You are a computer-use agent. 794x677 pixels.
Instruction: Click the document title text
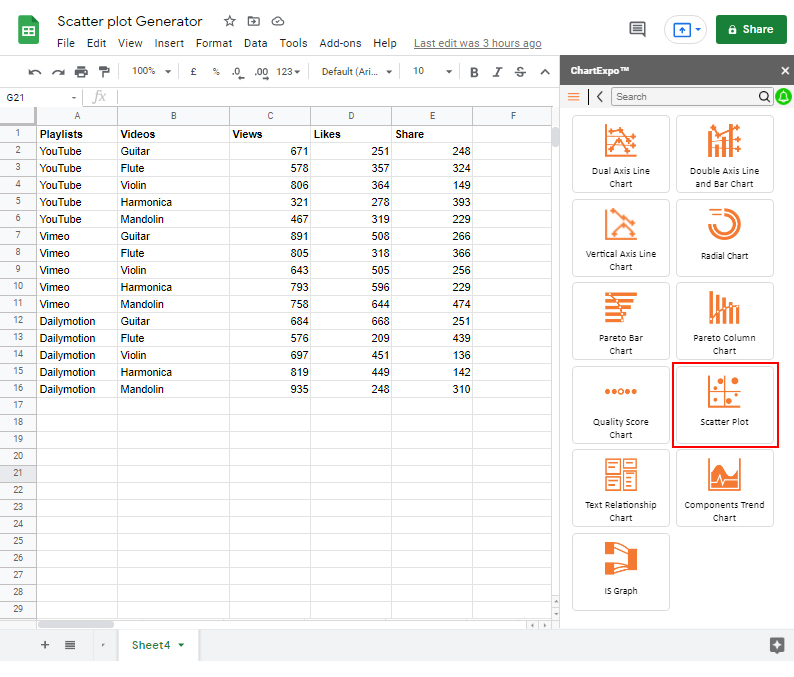tap(130, 21)
